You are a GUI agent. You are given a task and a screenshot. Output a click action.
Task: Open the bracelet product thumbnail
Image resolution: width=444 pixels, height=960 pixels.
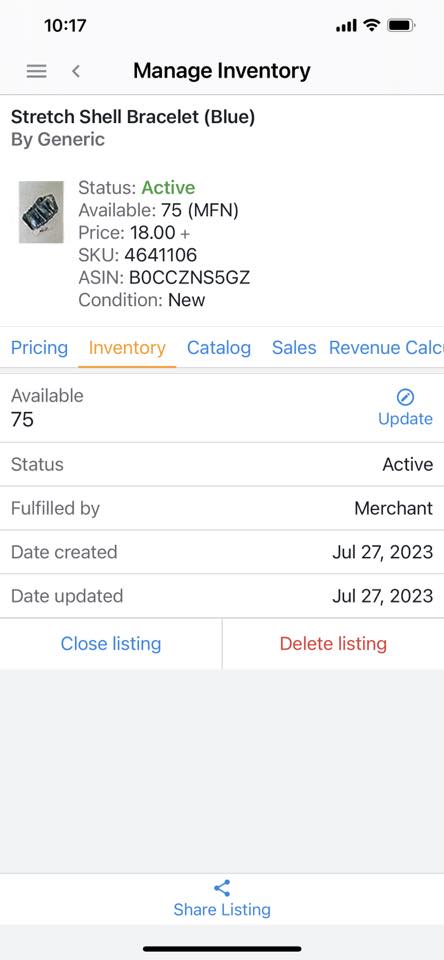pyautogui.click(x=41, y=212)
